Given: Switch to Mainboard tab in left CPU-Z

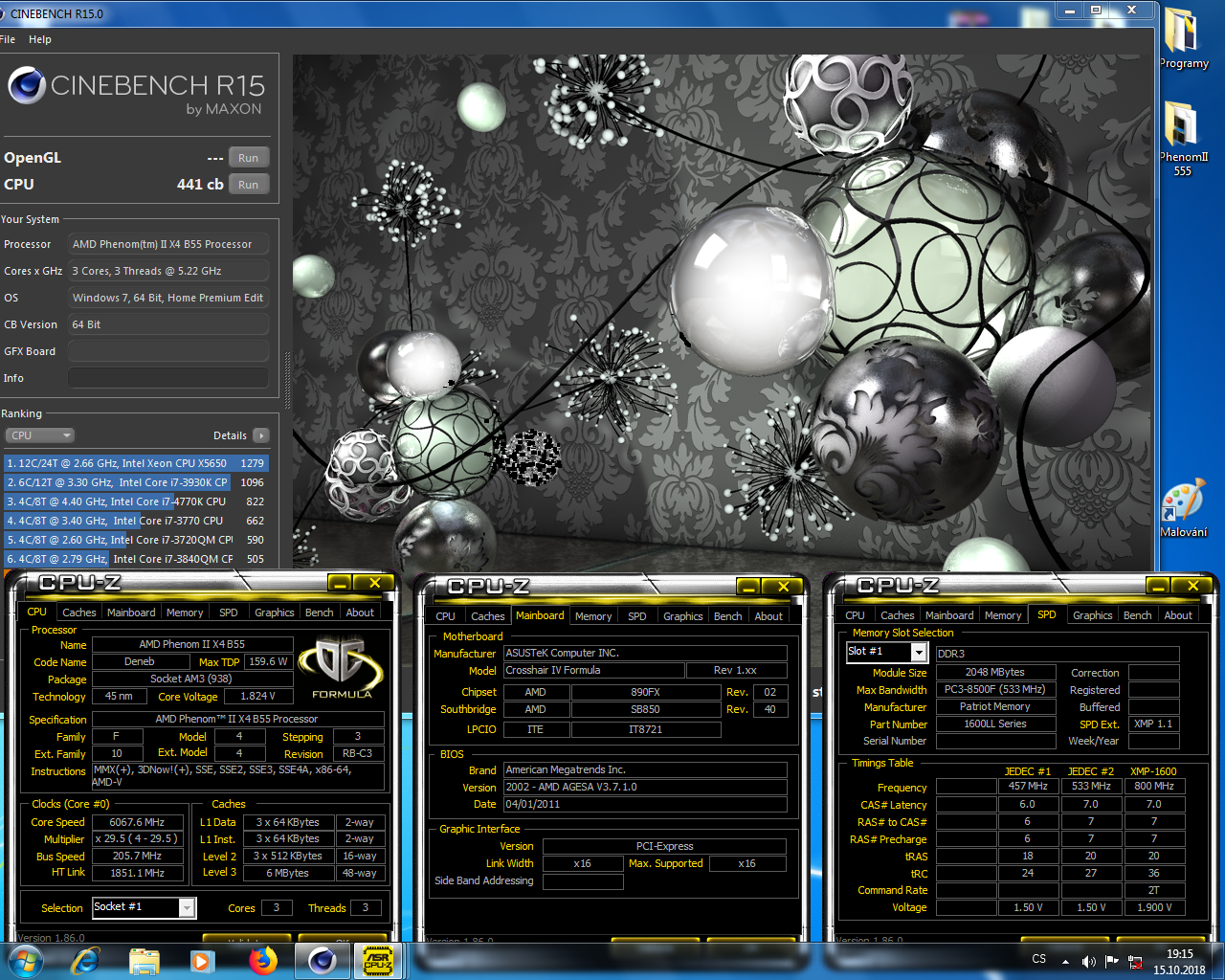Looking at the screenshot, I should pyautogui.click(x=131, y=612).
